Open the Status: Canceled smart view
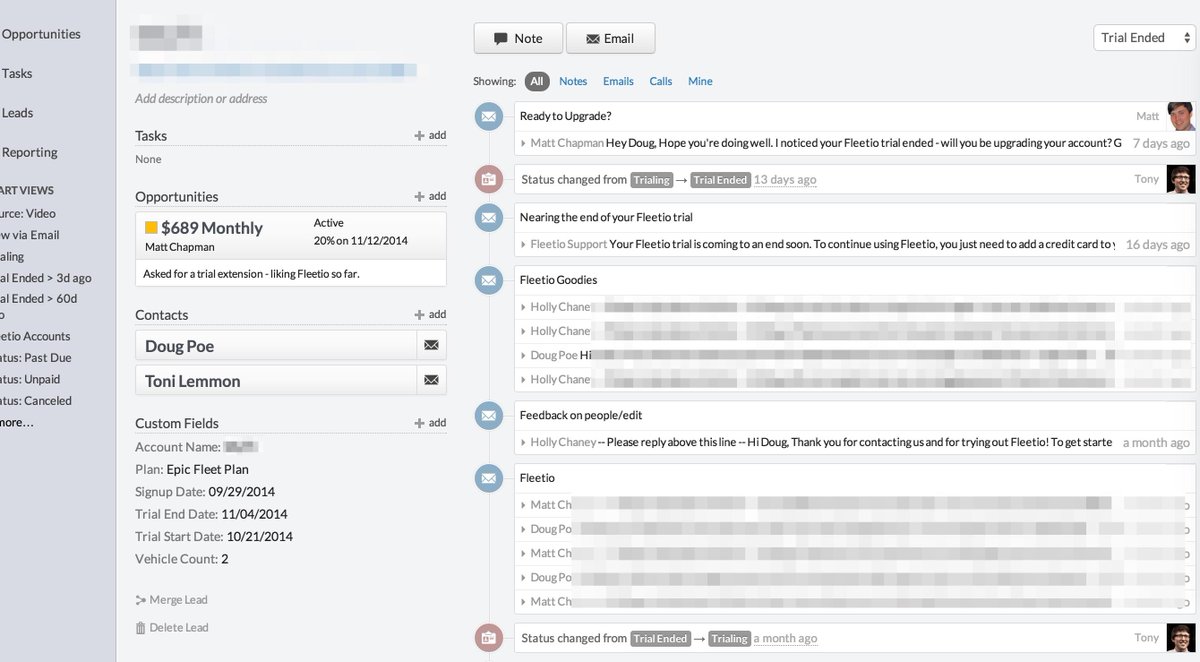1200x662 pixels. [36, 400]
